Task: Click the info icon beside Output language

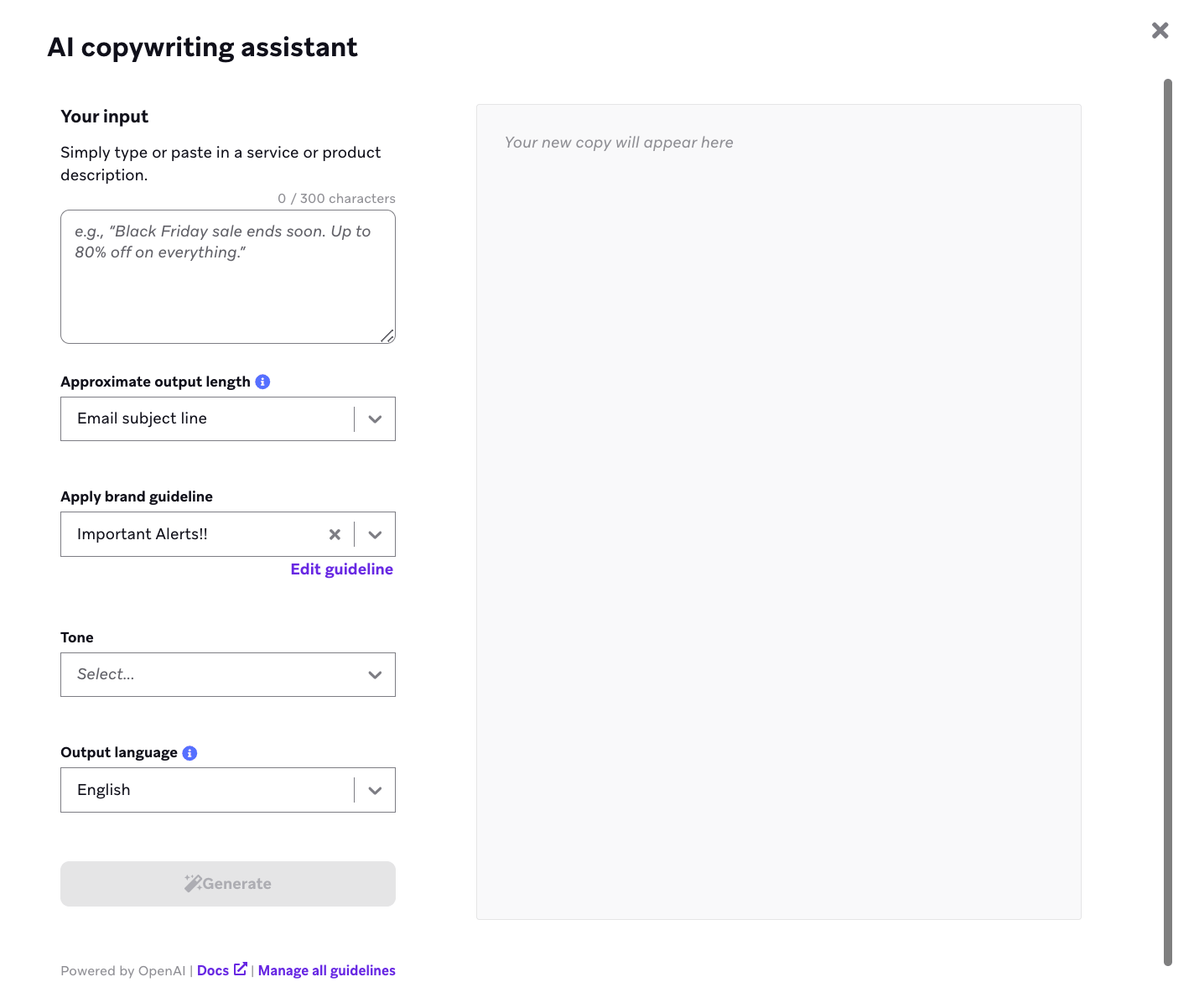Action: coord(189,753)
